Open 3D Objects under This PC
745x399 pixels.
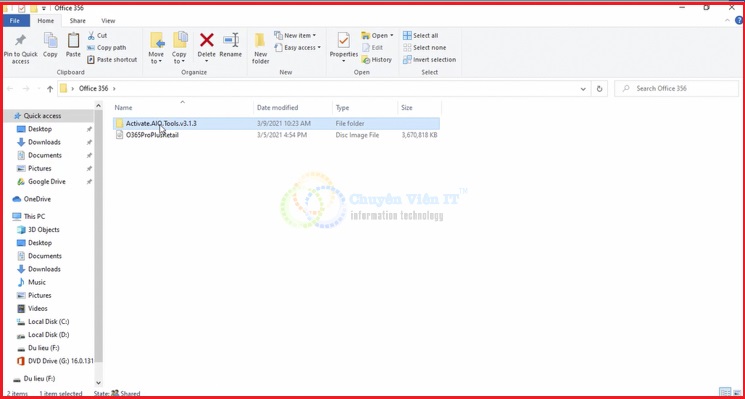44,229
